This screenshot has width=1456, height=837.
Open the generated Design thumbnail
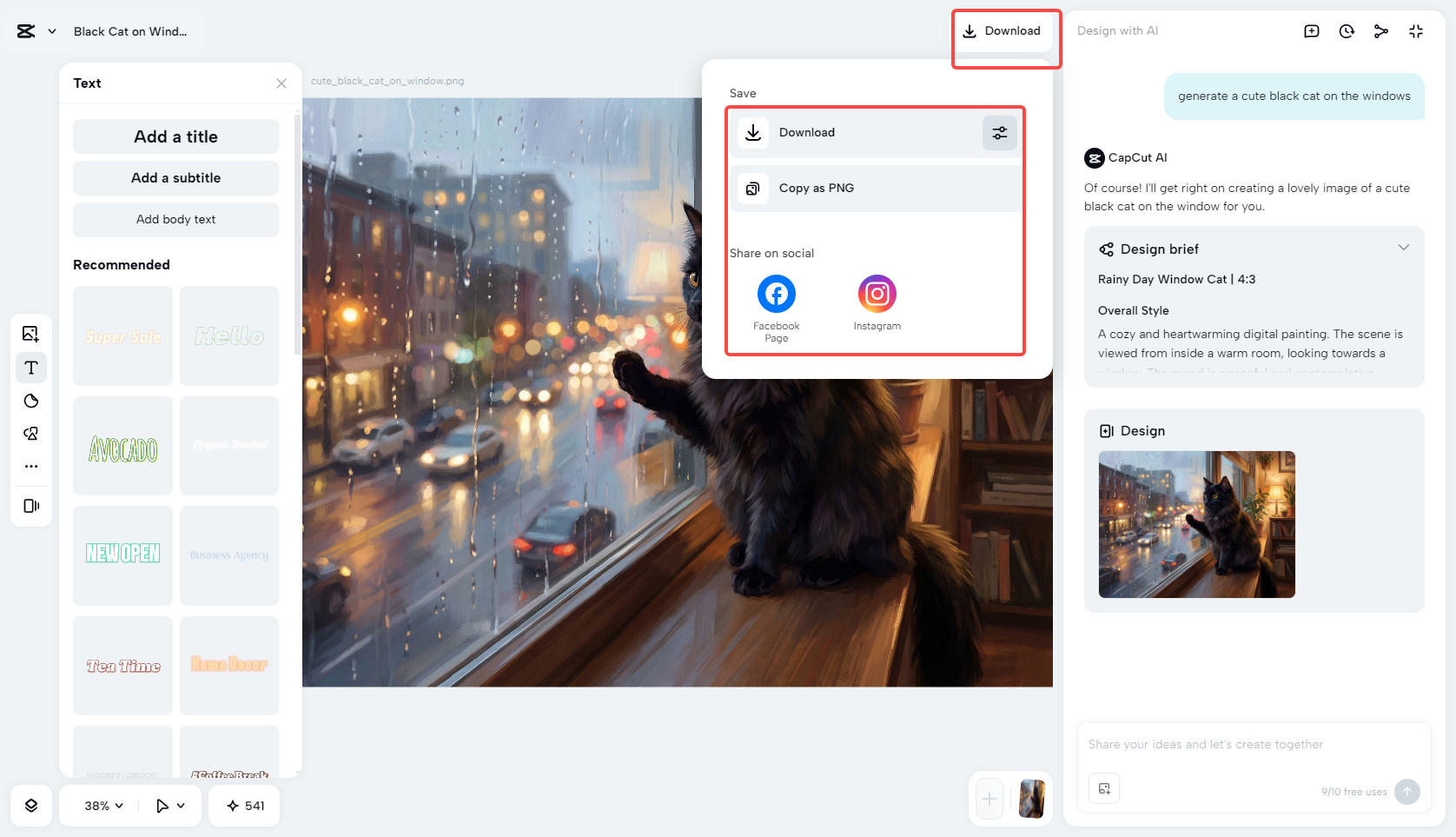[x=1197, y=524]
